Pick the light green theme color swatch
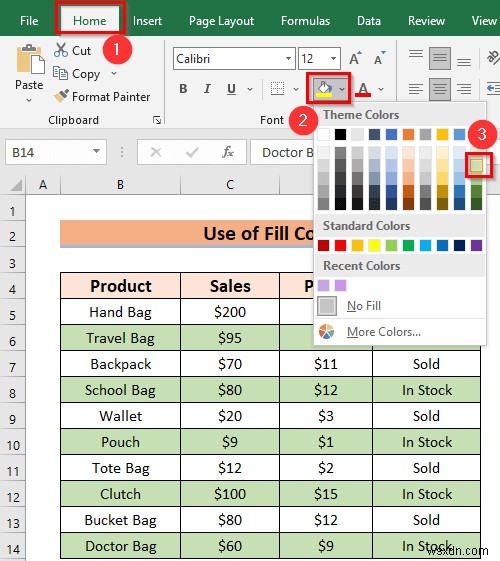Image resolution: width=500 pixels, height=561 pixels. click(x=476, y=165)
